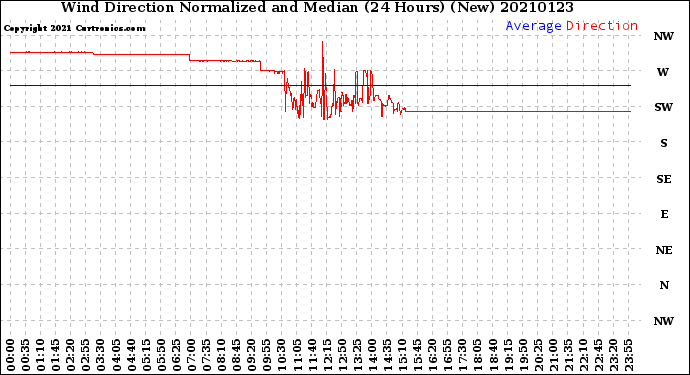Image resolution: width=690 pixels, height=375 pixels.
Task: Click the 15:10 time axis label
Action: click(402, 355)
